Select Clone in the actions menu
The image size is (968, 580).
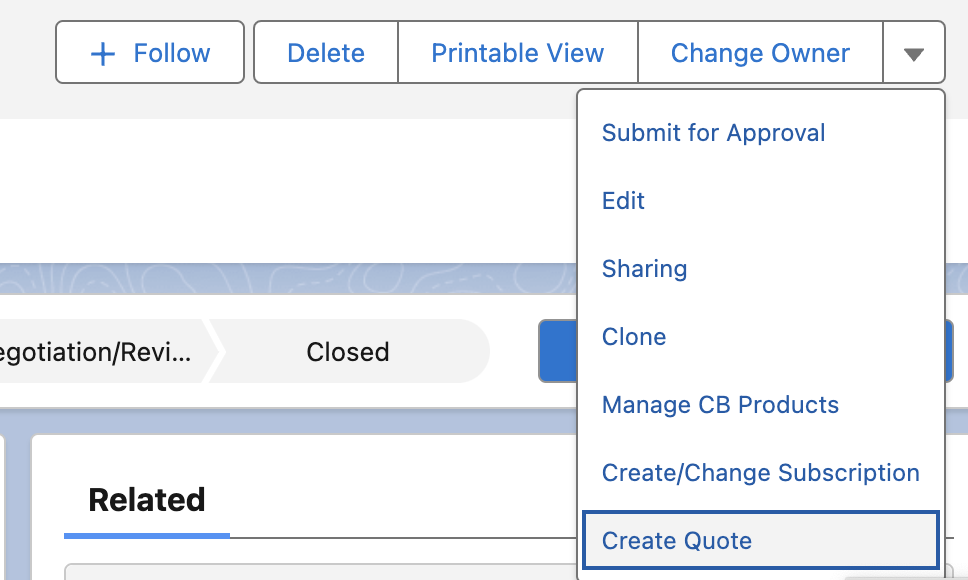634,336
